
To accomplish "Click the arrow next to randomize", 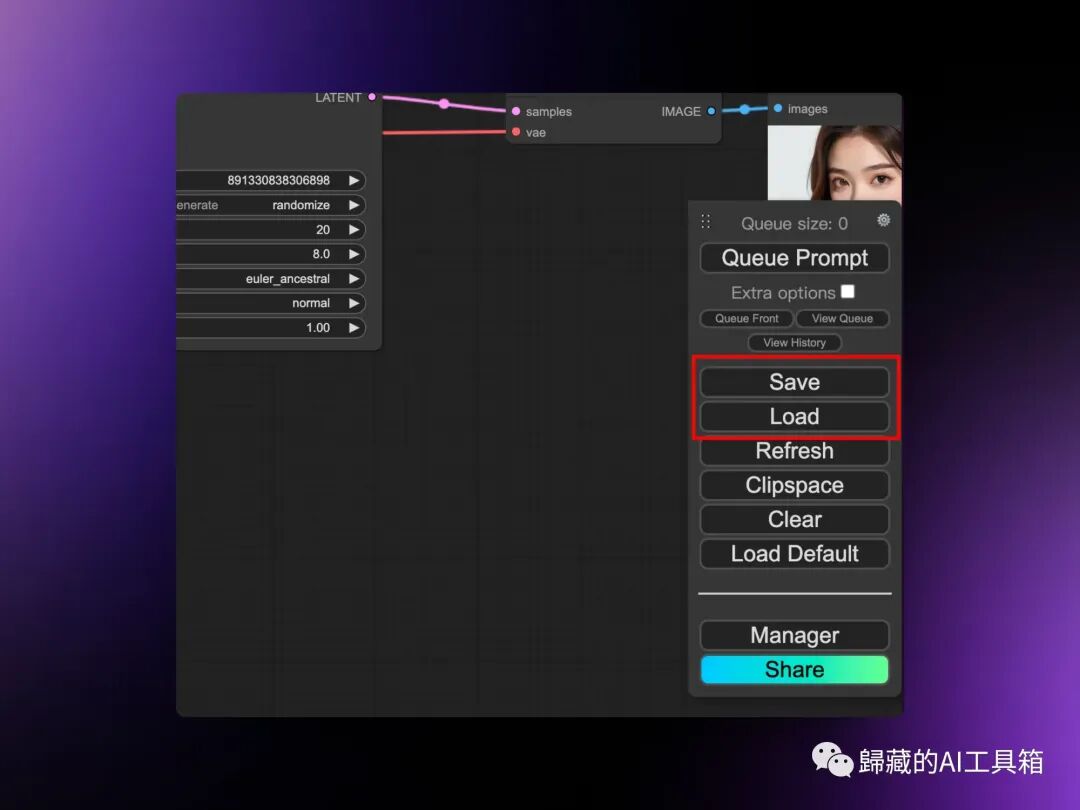I will tap(354, 205).
